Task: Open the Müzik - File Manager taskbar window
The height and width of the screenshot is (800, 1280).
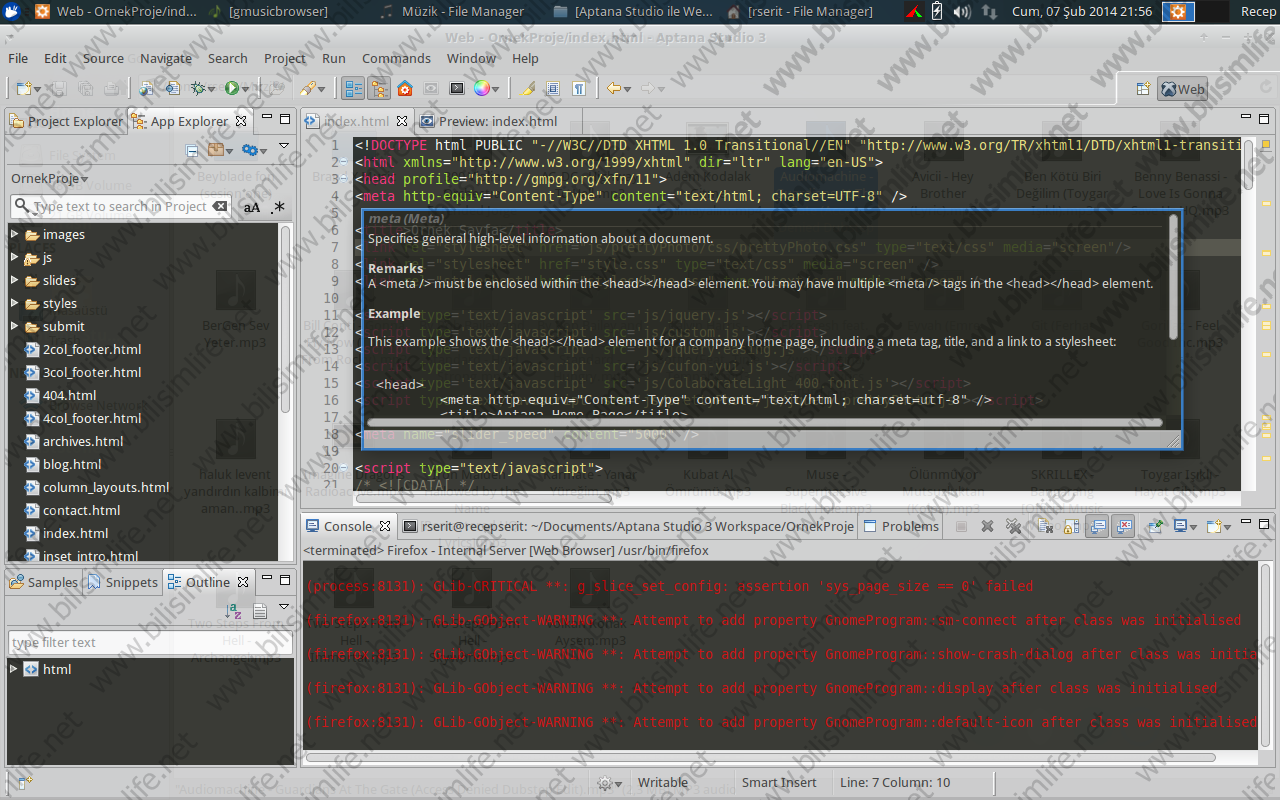Action: pyautogui.click(x=454, y=12)
